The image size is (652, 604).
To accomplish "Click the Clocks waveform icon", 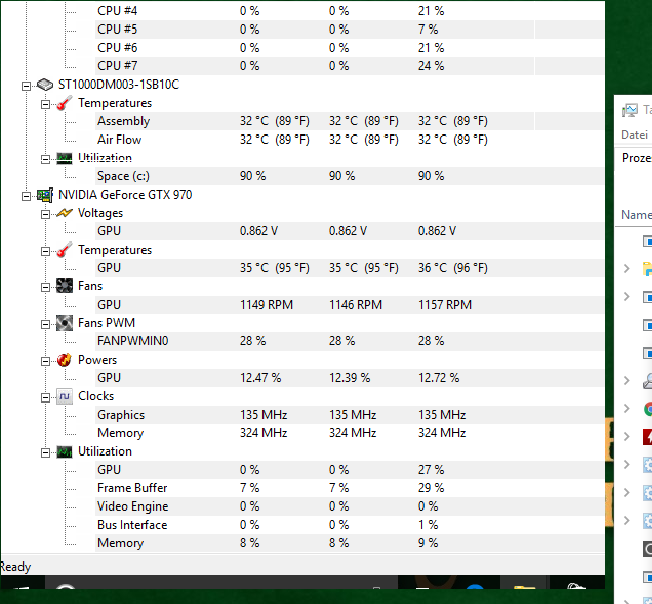I will [x=64, y=397].
